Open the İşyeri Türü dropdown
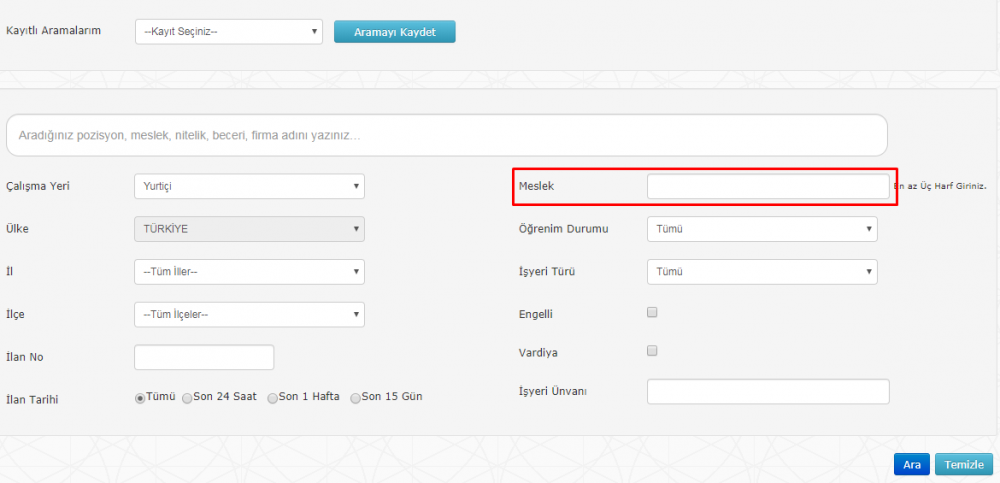Screen dimensions: 1000x483 pos(762,272)
